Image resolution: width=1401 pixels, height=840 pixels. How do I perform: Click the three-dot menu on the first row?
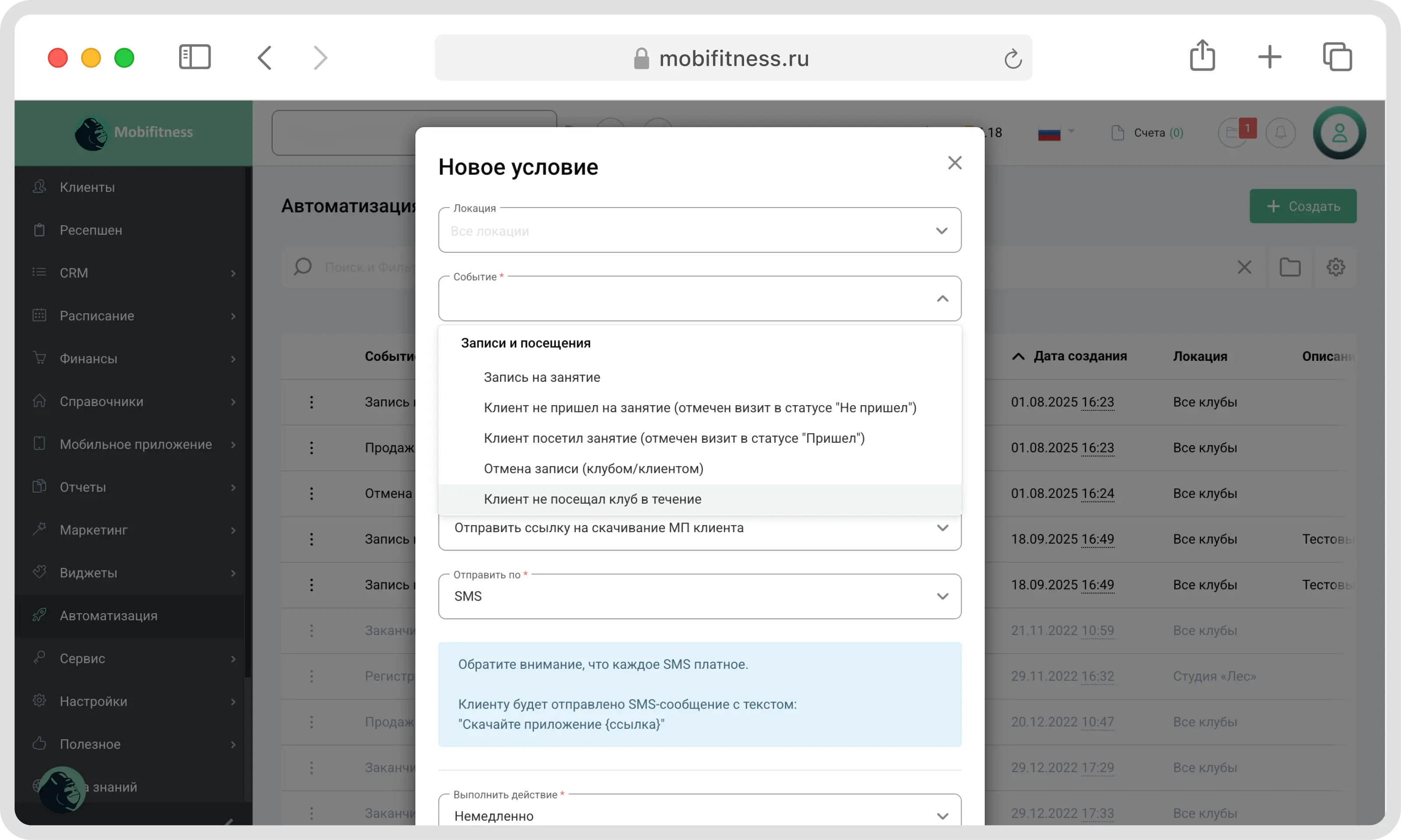click(311, 402)
